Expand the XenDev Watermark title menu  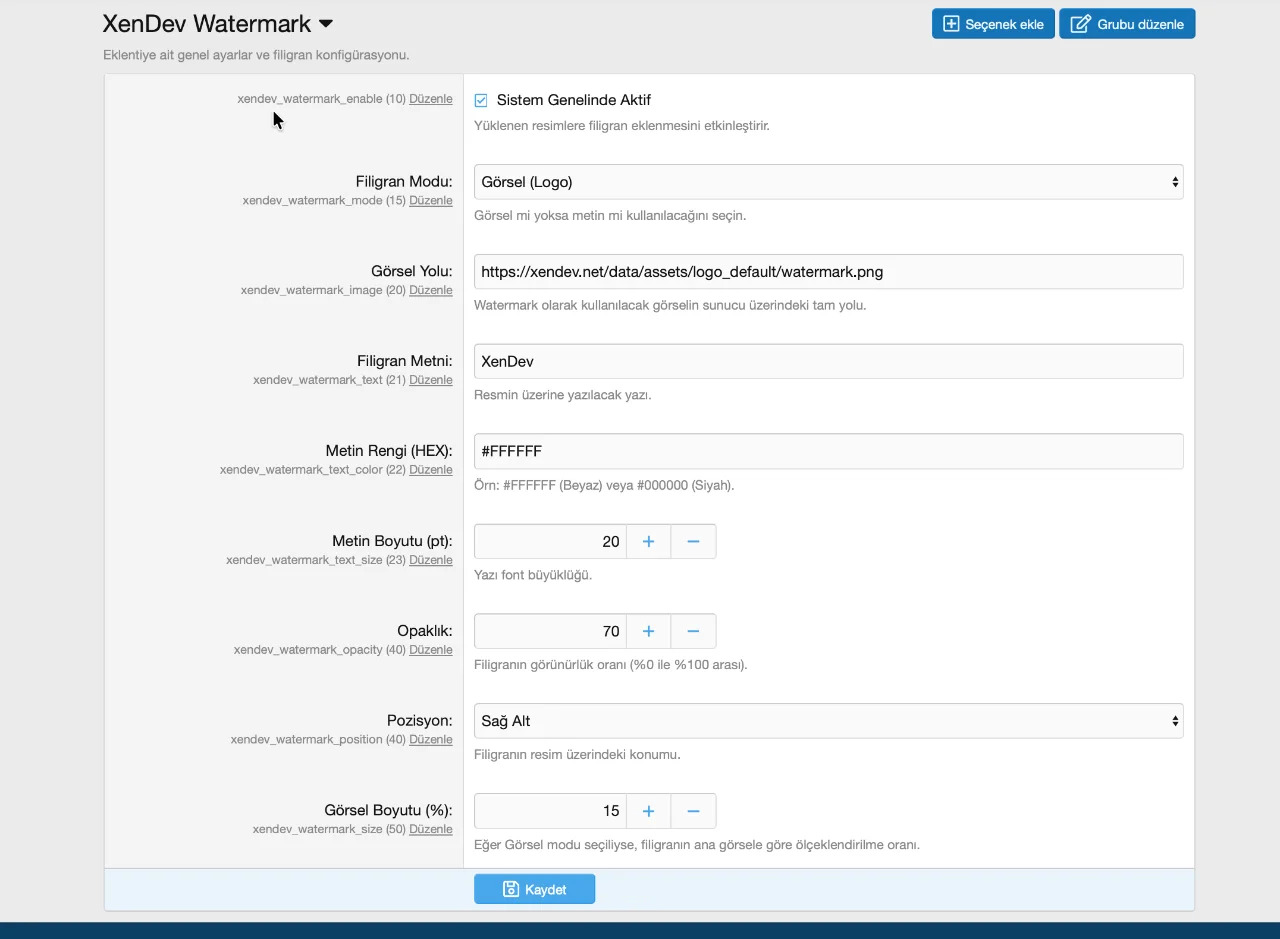pyautogui.click(x=325, y=24)
